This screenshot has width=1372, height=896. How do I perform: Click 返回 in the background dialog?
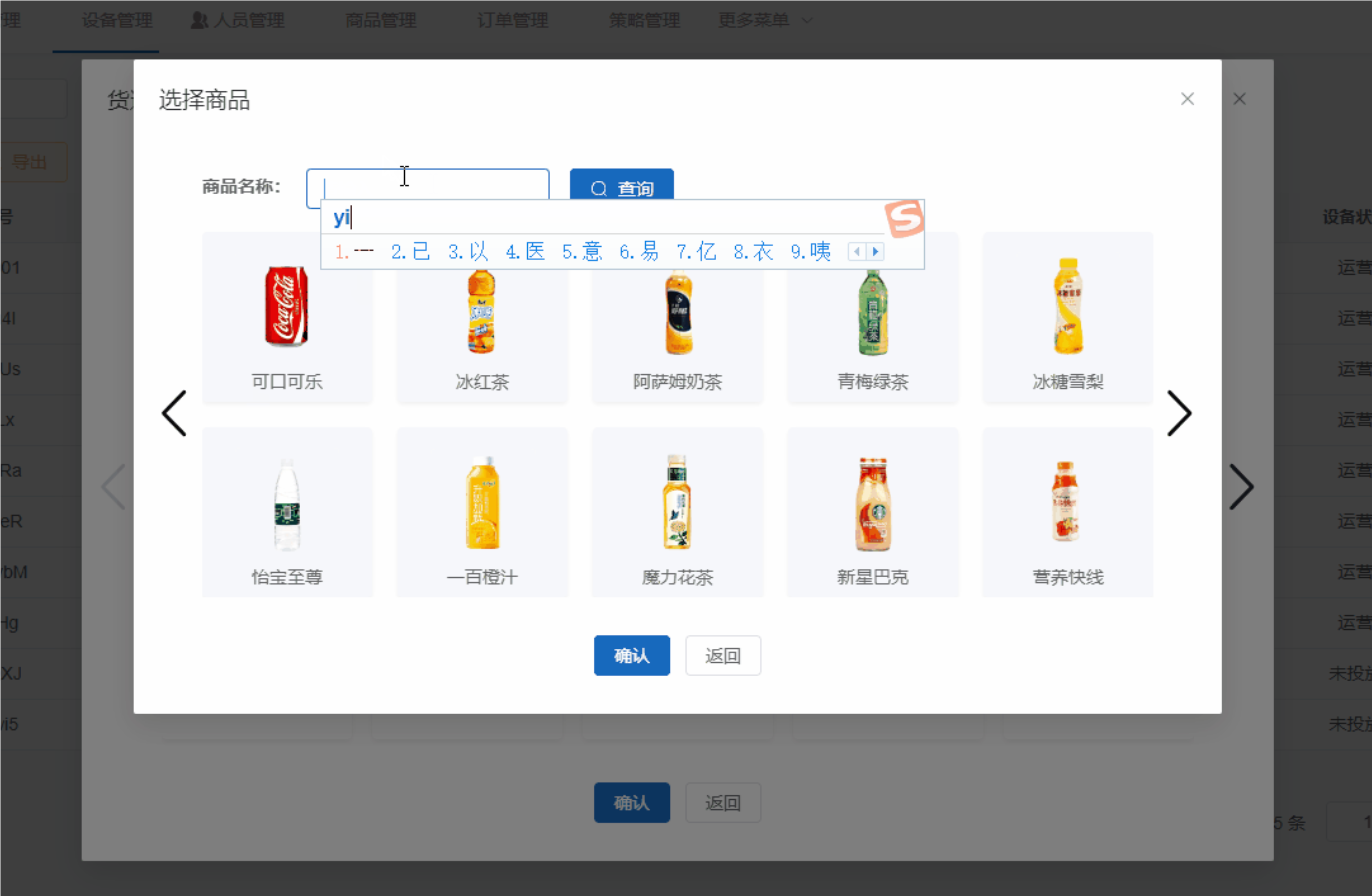(723, 803)
